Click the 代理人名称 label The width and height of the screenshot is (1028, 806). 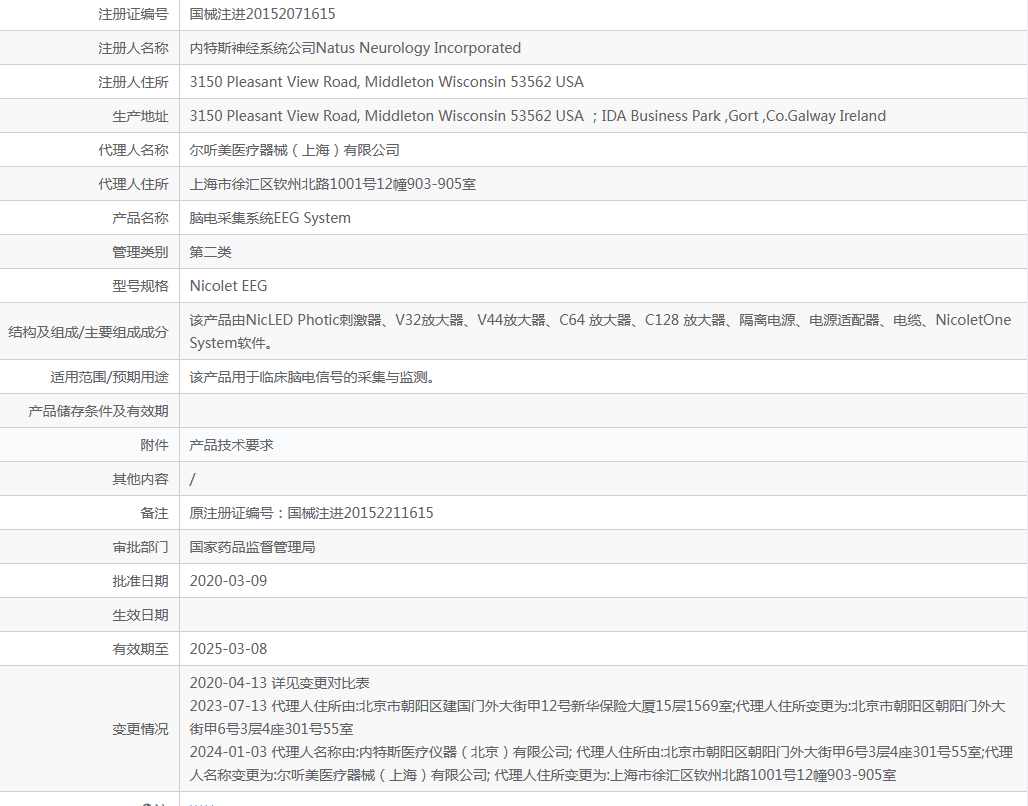pyautogui.click(x=133, y=150)
